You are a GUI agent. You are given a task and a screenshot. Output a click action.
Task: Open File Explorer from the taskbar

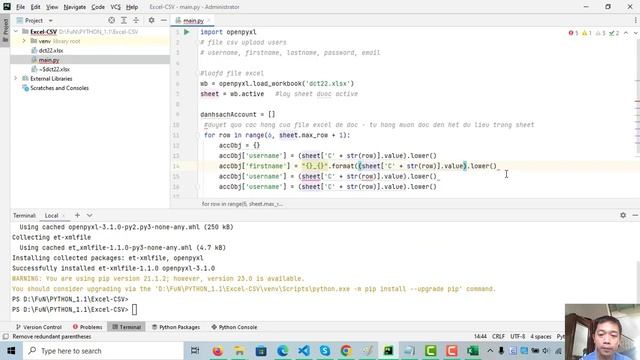pos(239,351)
